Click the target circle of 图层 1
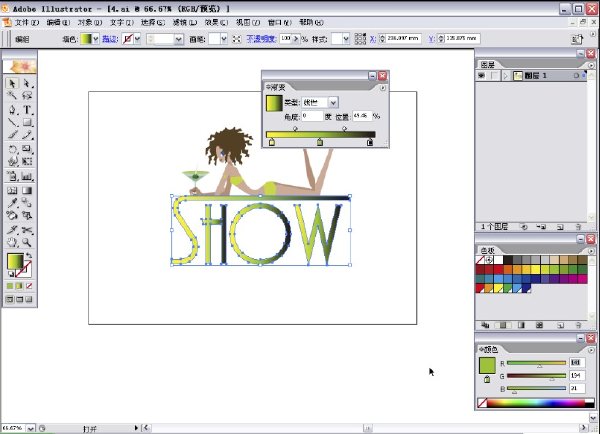600x434 pixels. coord(576,76)
